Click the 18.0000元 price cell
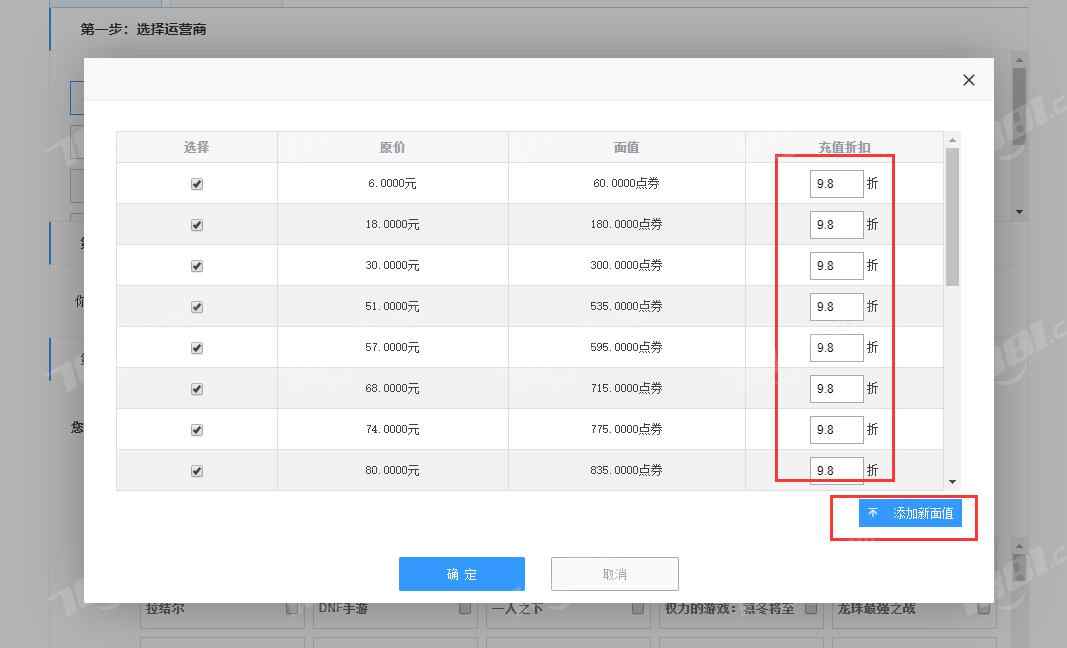Viewport: 1067px width, 648px height. (393, 224)
